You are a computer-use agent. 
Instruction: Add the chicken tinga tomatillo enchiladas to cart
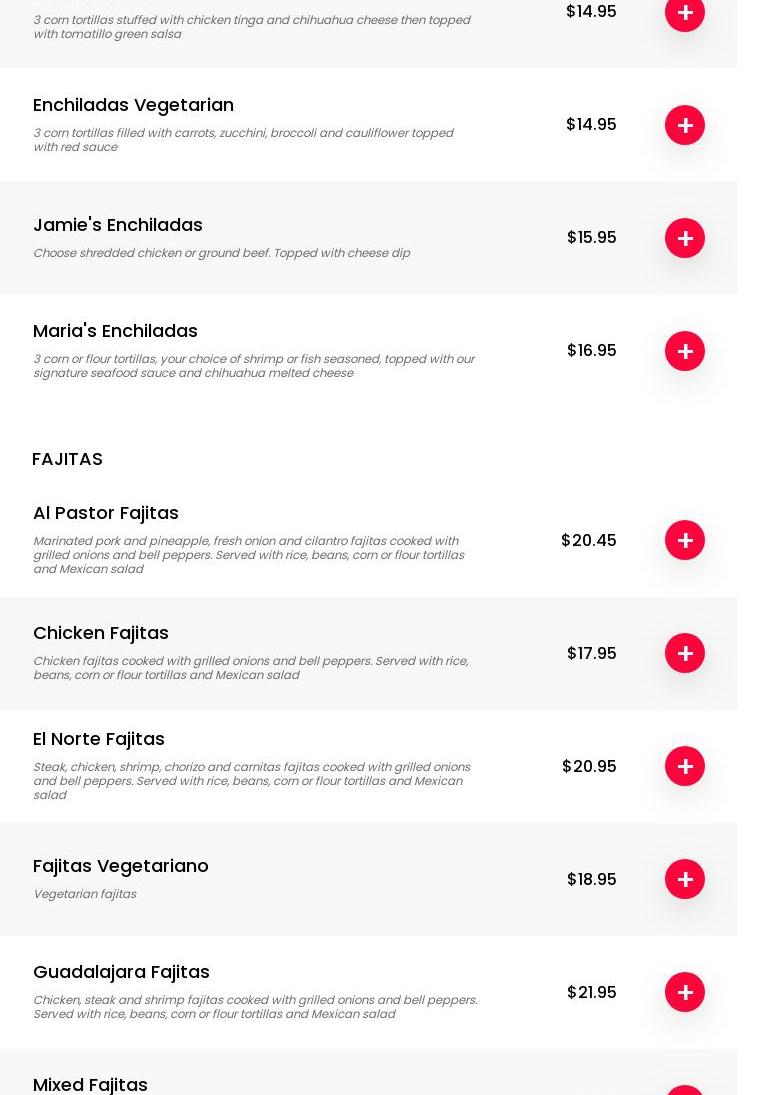(684, 13)
